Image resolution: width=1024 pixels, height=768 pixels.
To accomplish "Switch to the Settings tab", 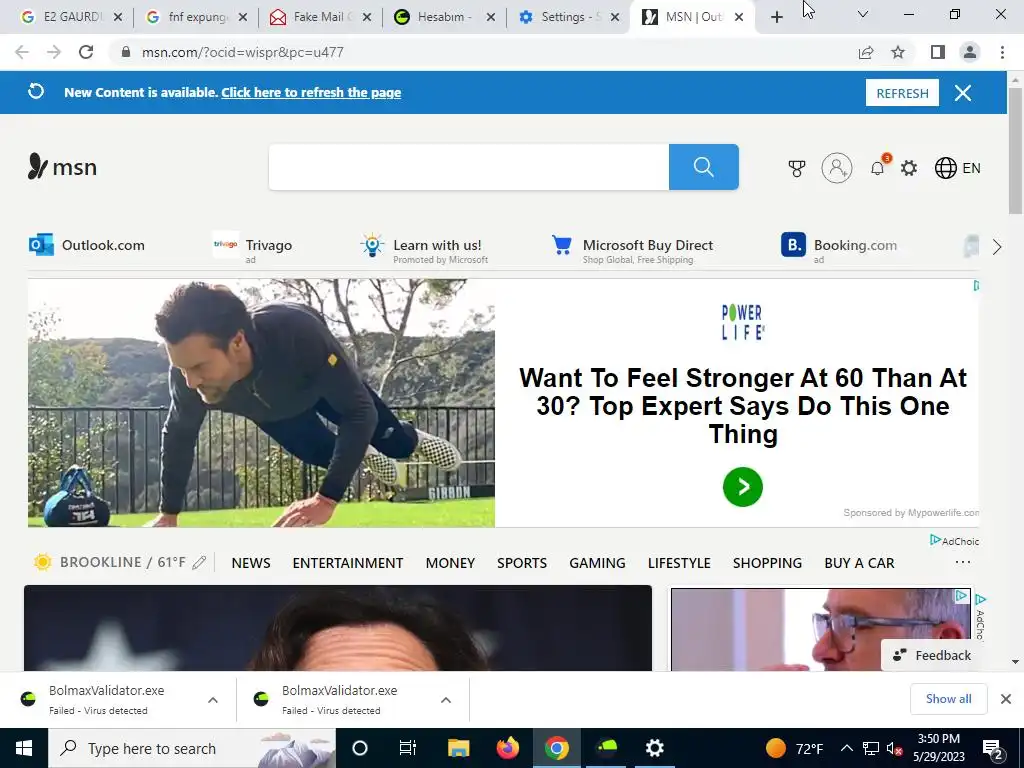I will pyautogui.click(x=569, y=17).
